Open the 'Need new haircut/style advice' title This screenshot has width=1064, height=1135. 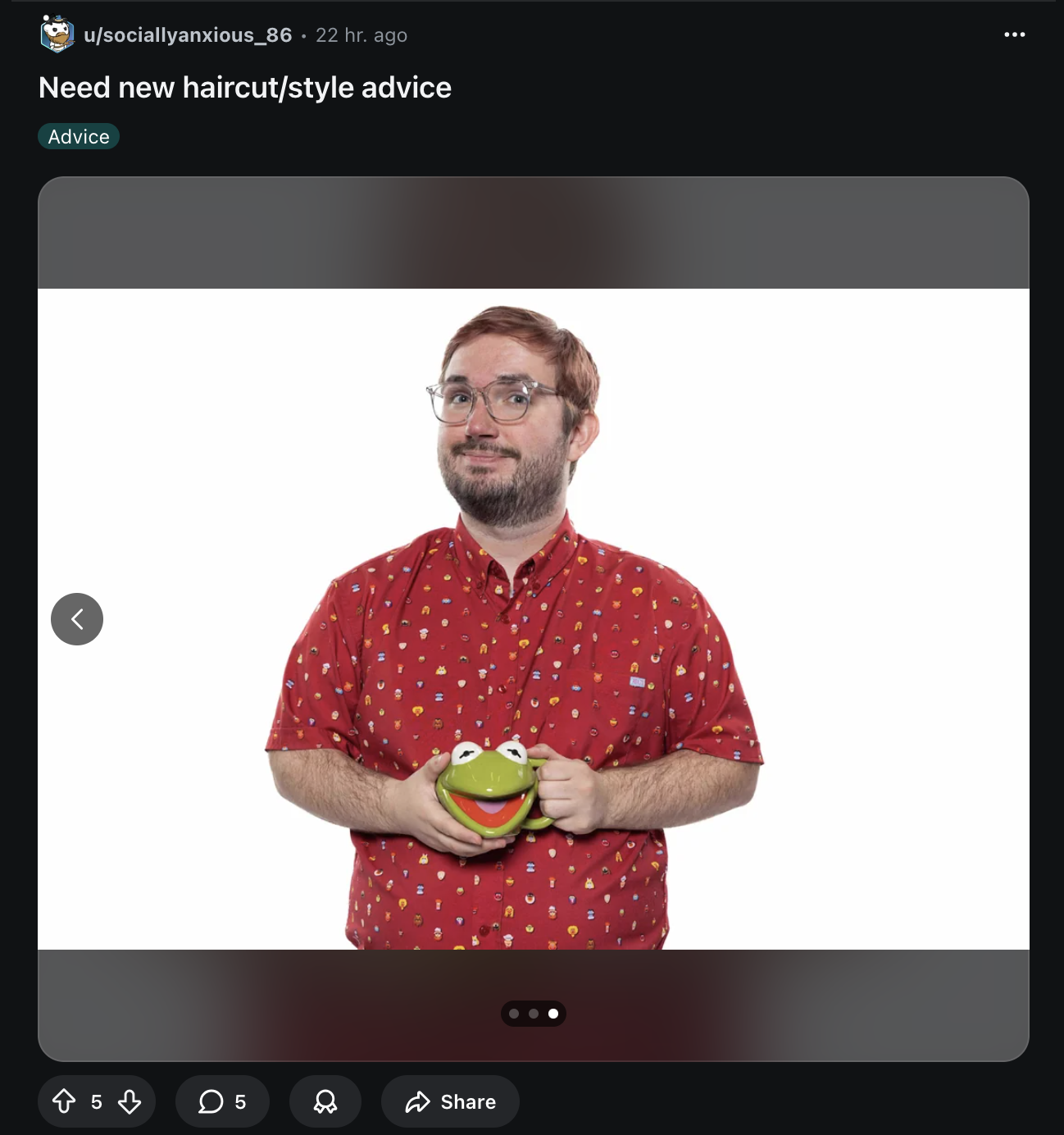pos(245,88)
